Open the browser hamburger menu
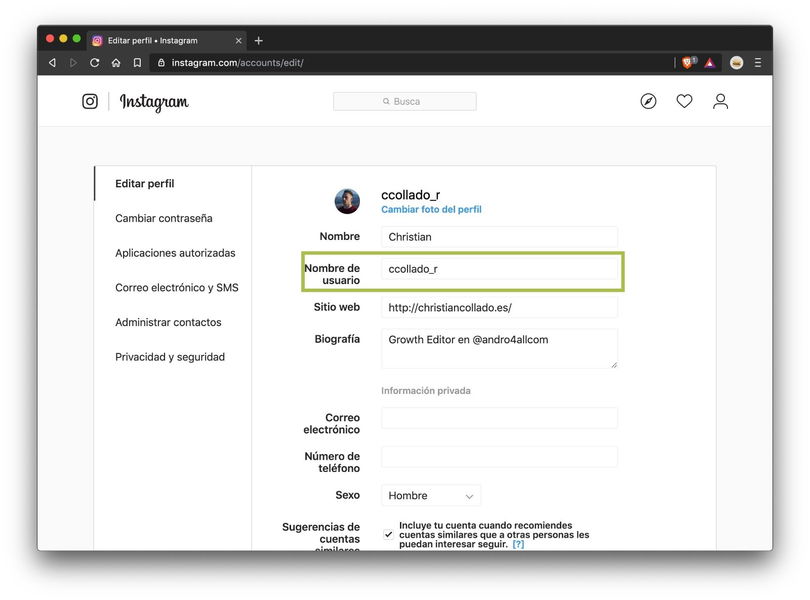This screenshot has width=810, height=600. [x=758, y=63]
